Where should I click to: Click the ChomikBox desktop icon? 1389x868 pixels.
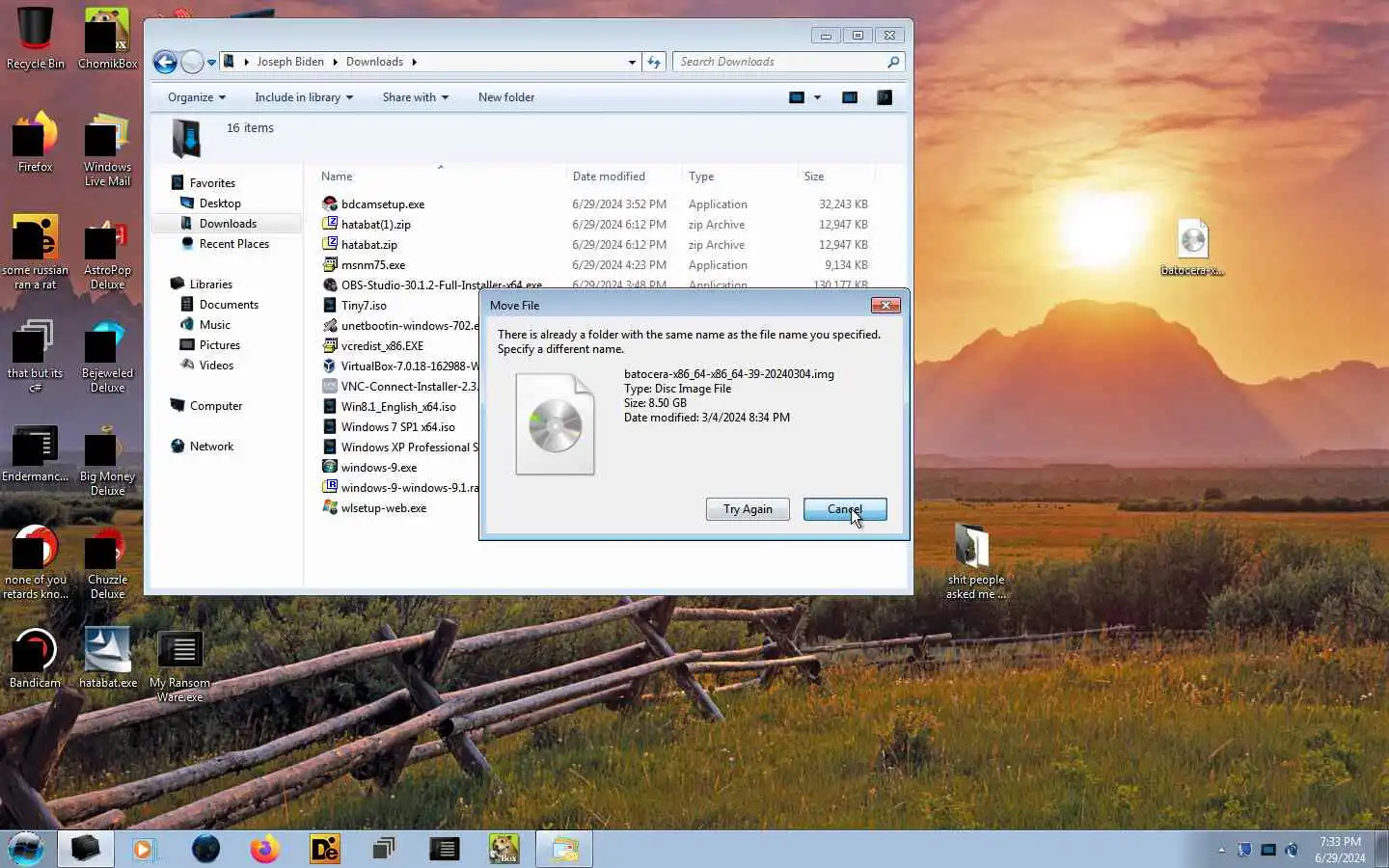(107, 39)
